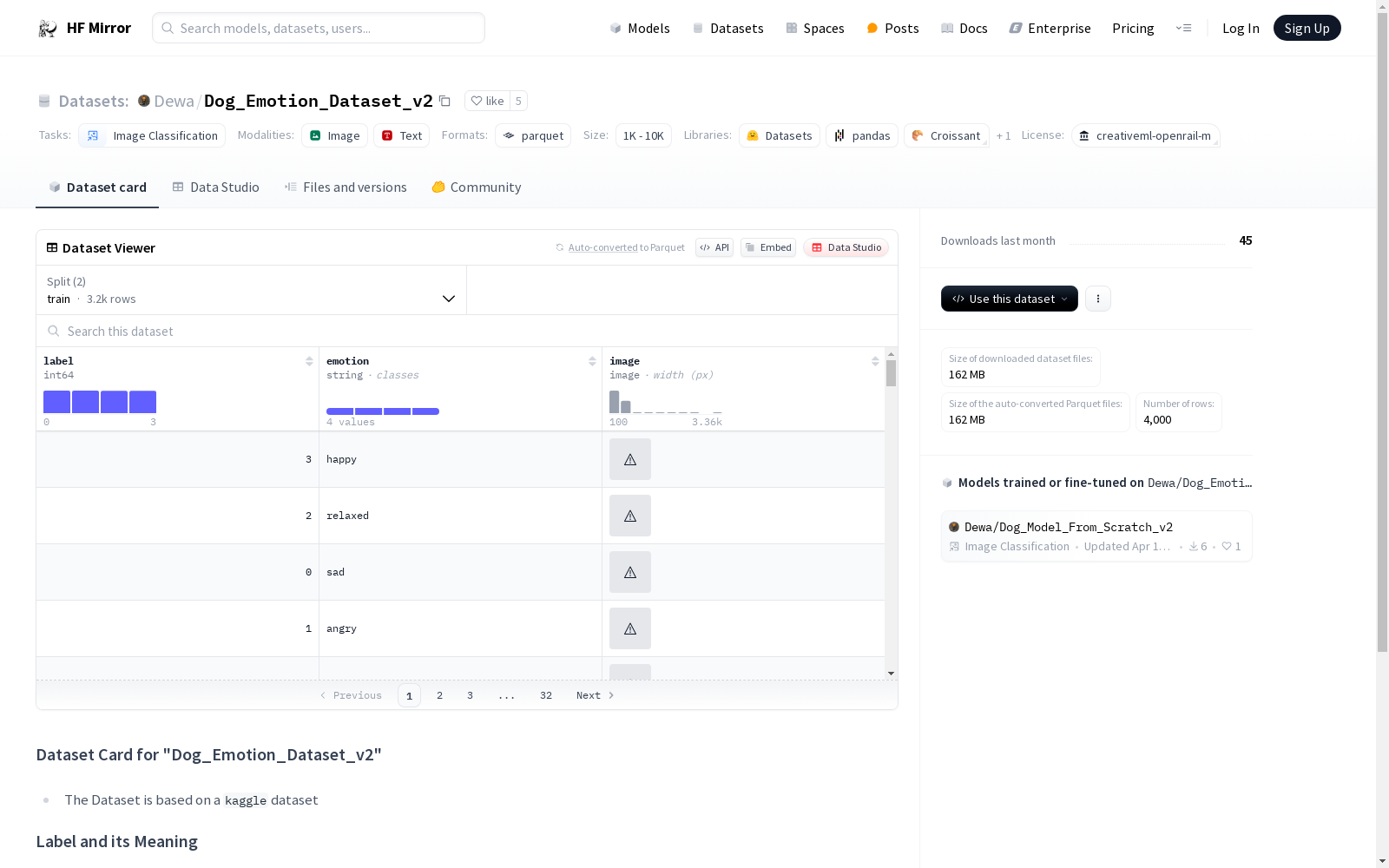1389x868 pixels.
Task: Expand the +1 more libraries
Action: click(x=1004, y=135)
